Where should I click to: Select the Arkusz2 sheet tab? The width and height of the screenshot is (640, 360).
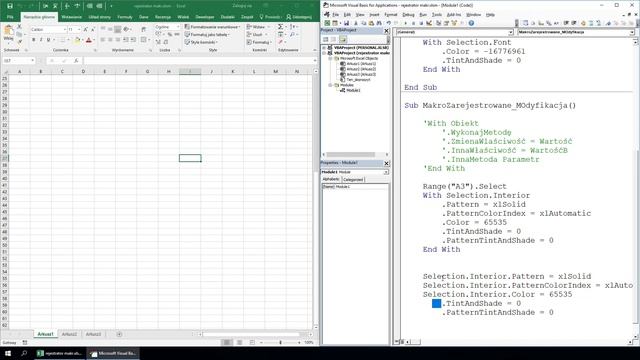click(69, 334)
